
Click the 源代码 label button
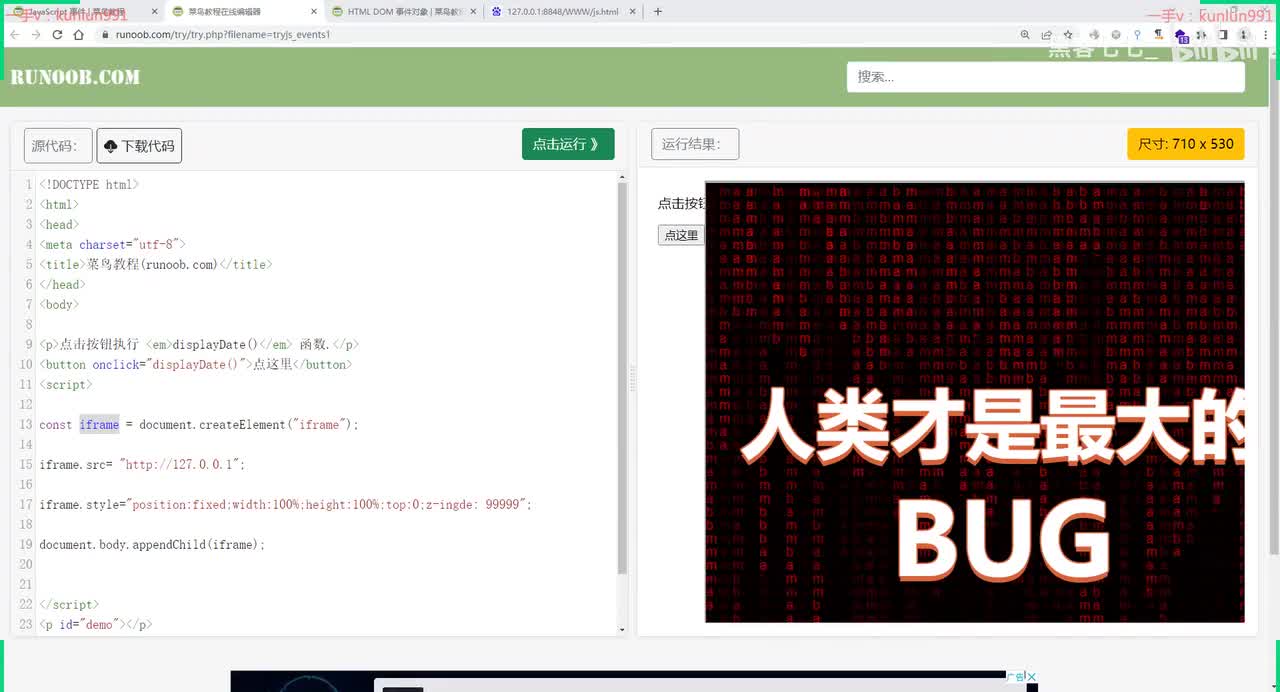(x=58, y=146)
